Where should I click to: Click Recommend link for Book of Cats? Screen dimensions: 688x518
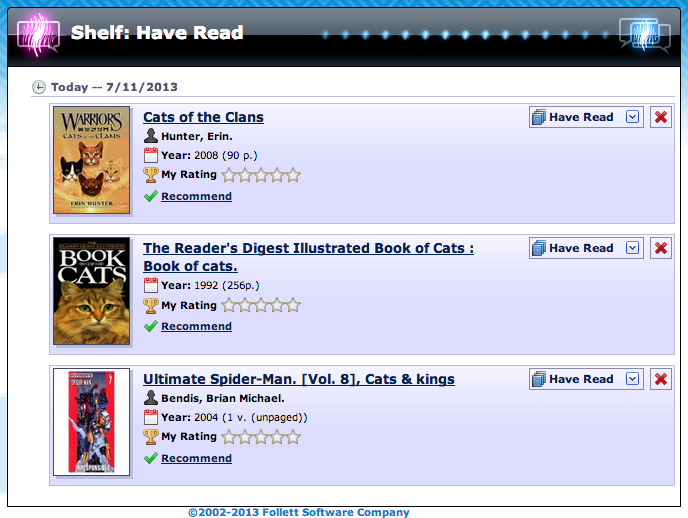196,326
